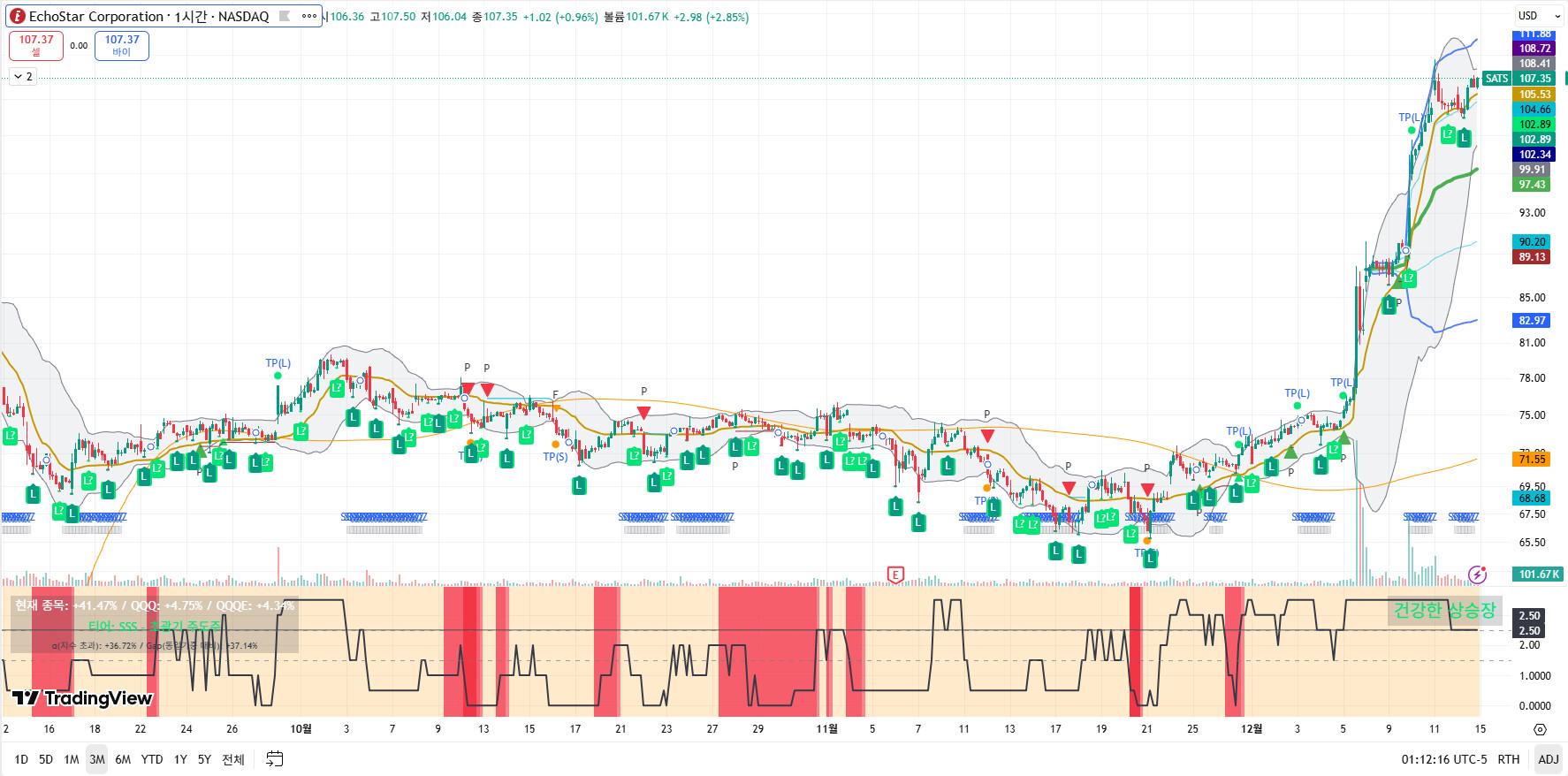Click the 11월 label on the time axis
The height and width of the screenshot is (776, 1568).
(826, 729)
